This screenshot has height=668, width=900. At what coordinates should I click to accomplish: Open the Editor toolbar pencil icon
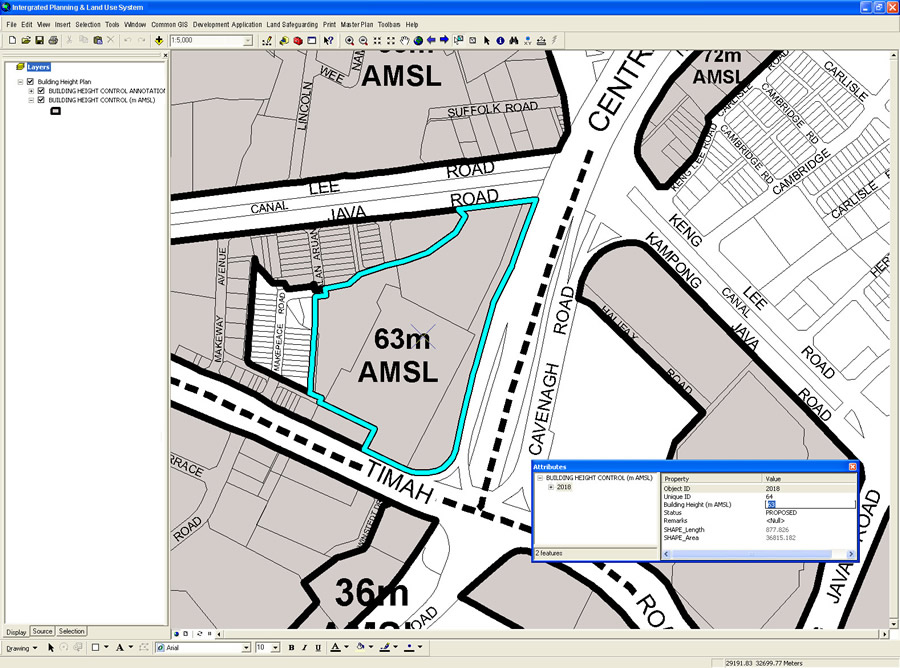[x=267, y=41]
